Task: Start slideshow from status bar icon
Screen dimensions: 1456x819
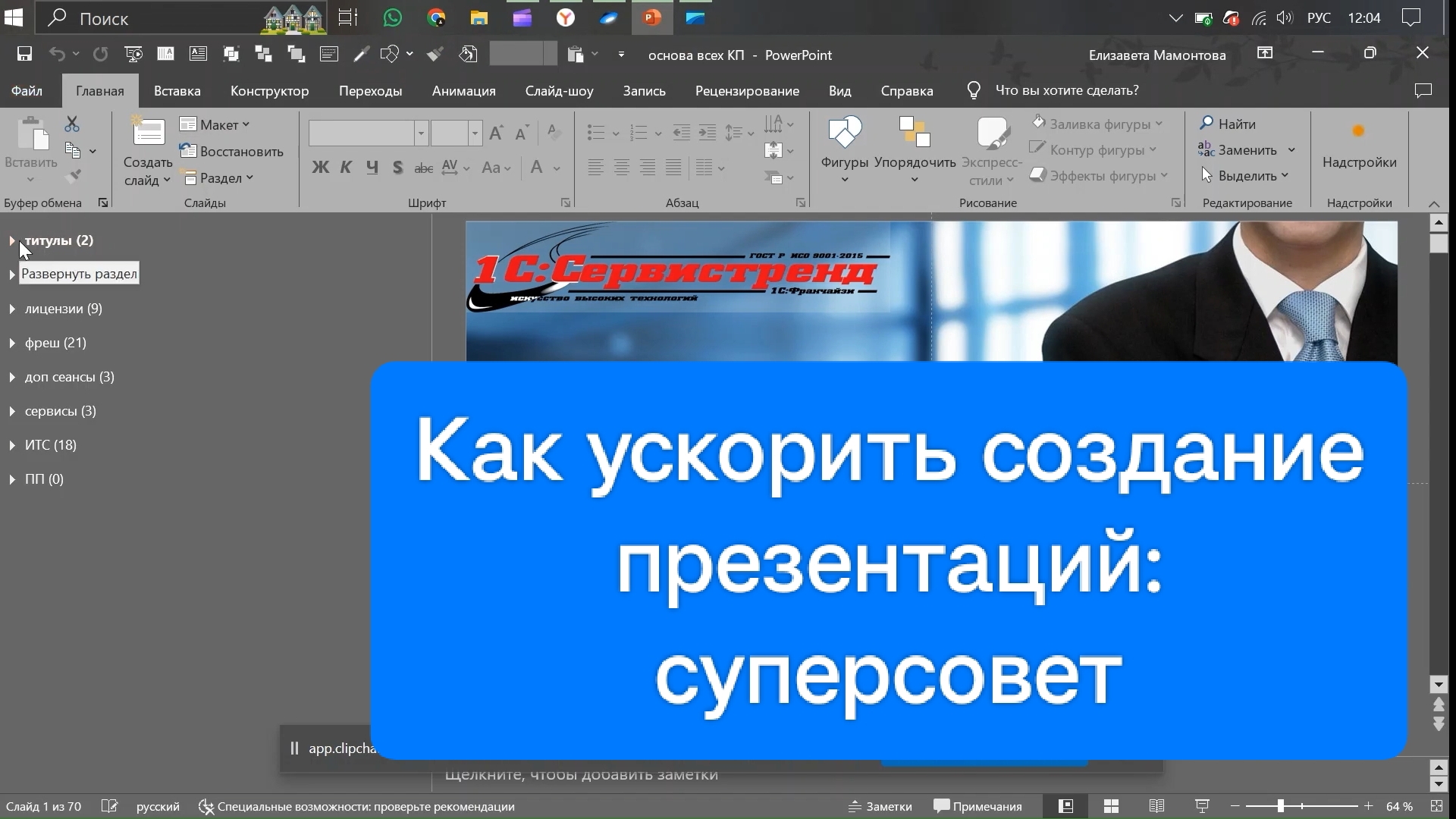Action: pos(1203,806)
